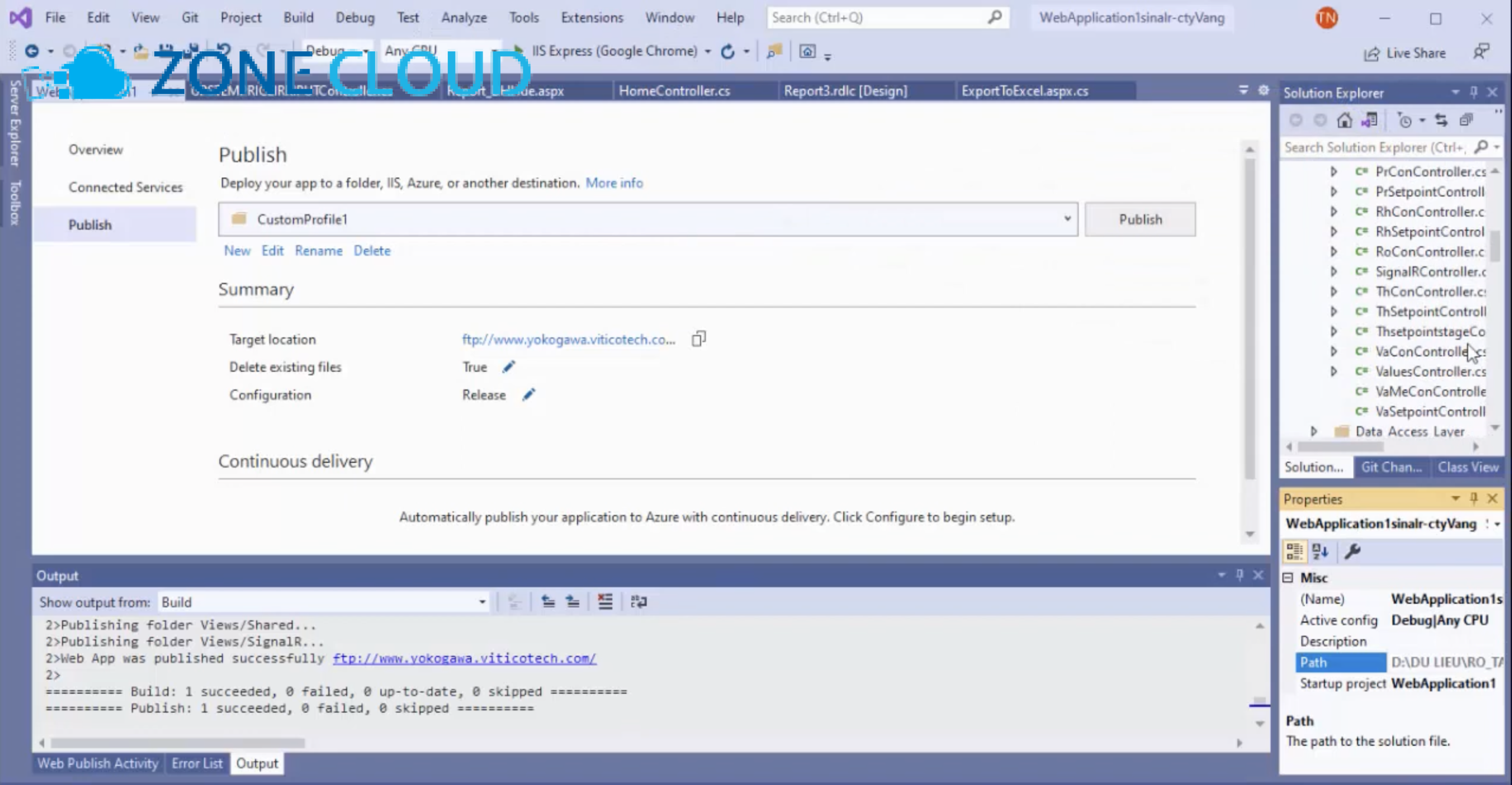Switch to ExportToExcel.aspx.cs tab
Screen dimensions: 1512x785
pyautogui.click(x=1024, y=91)
